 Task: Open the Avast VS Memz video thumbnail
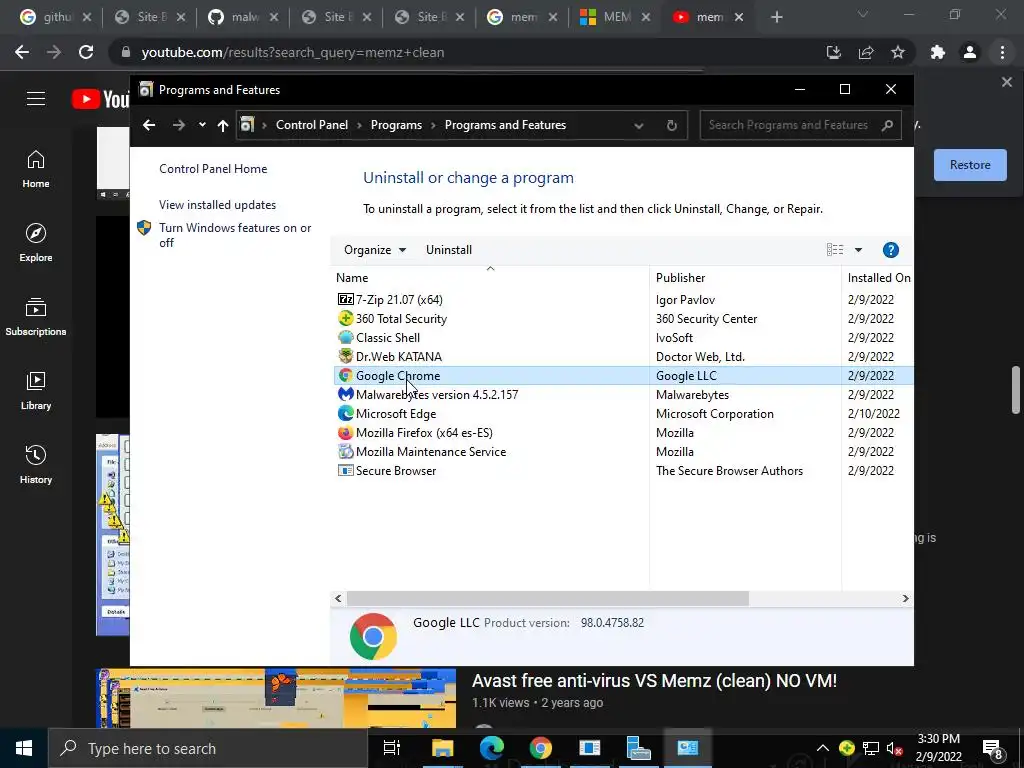click(276, 698)
